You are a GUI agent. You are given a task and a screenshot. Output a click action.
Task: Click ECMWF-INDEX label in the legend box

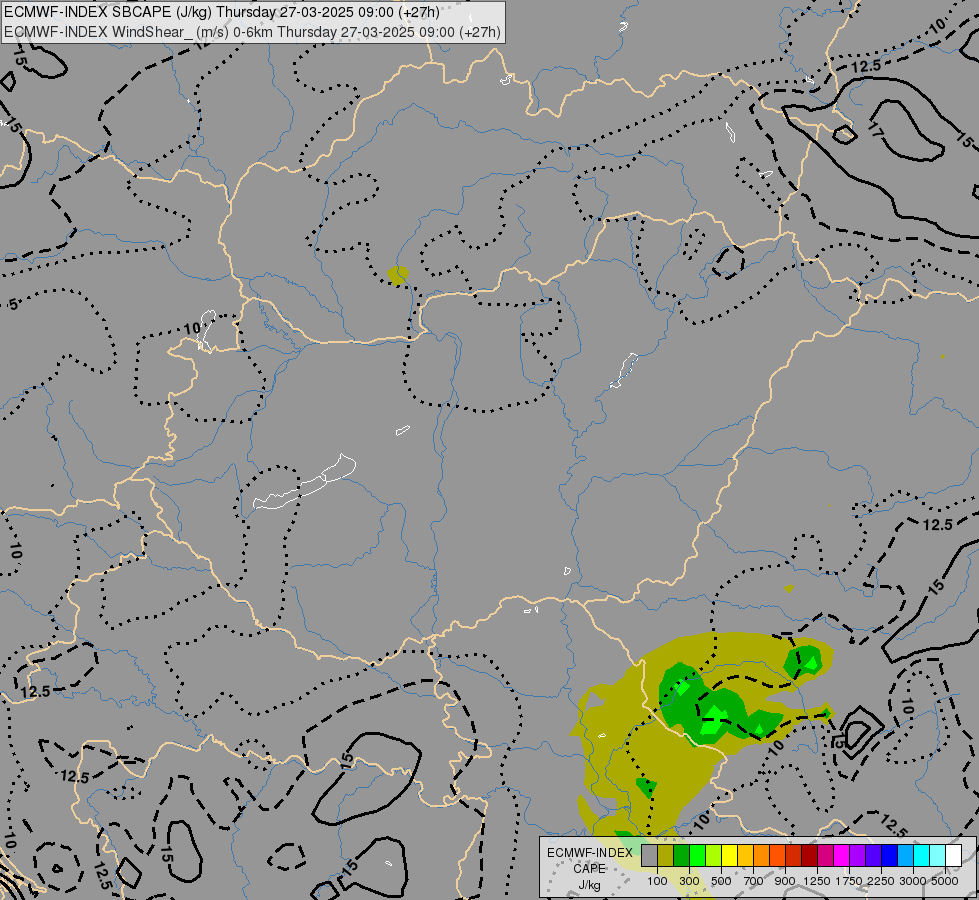click(x=590, y=853)
